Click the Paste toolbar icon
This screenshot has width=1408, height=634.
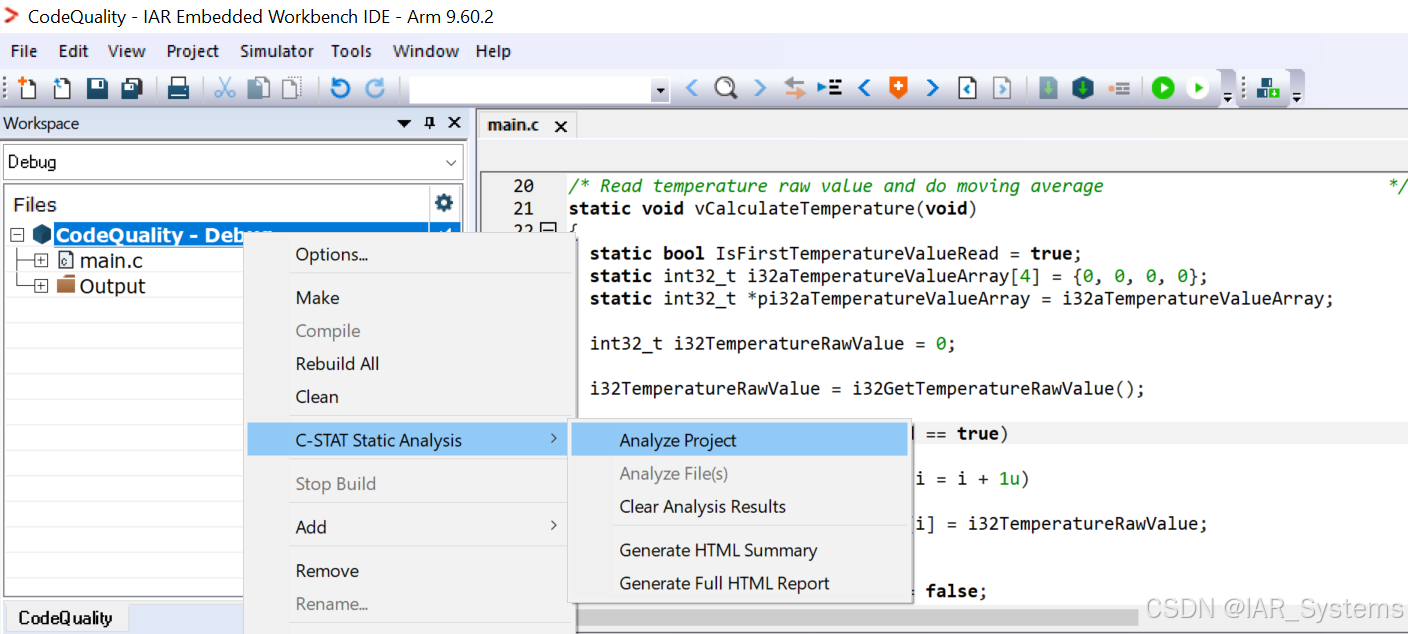click(x=291, y=89)
